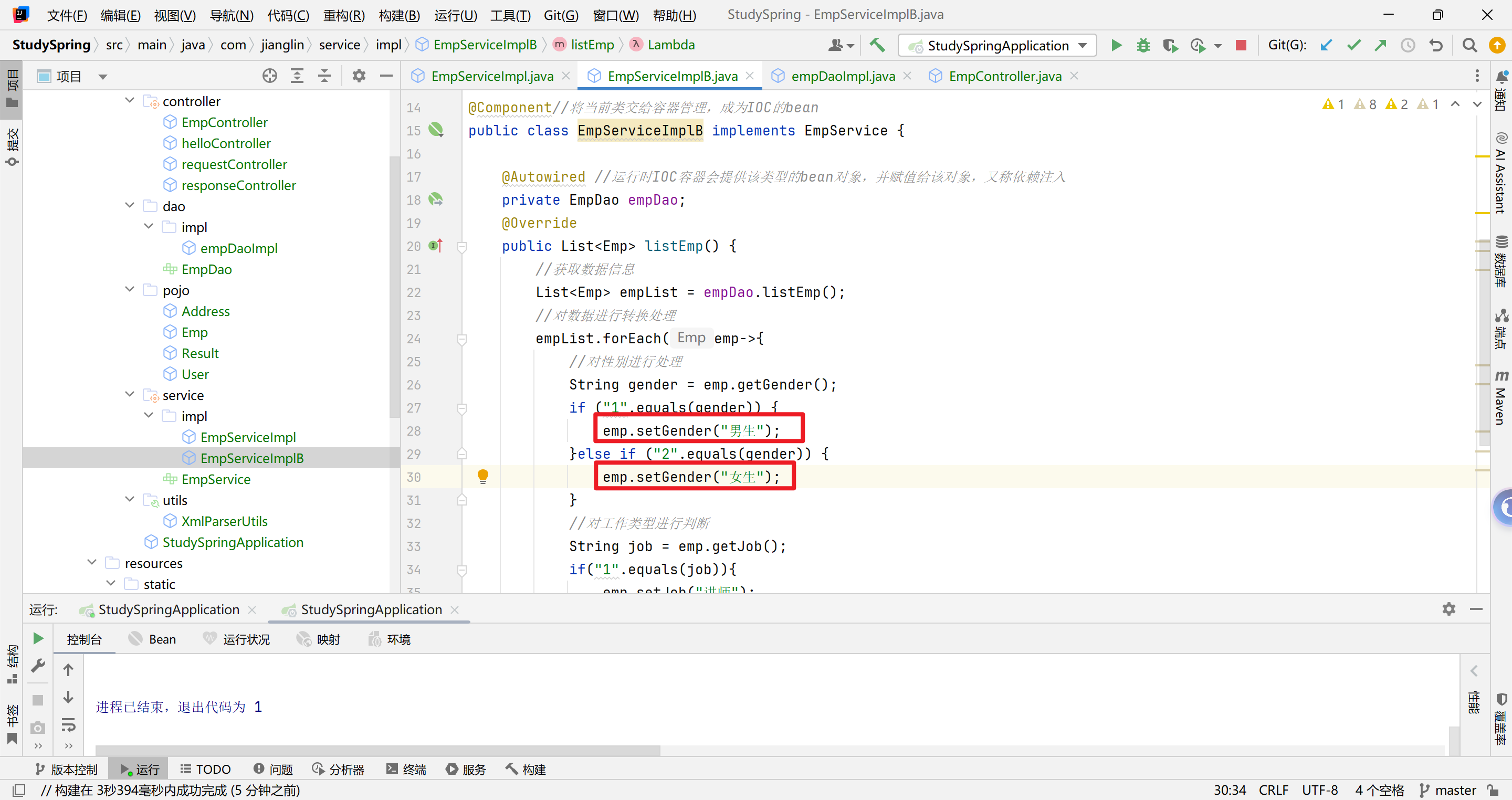Click the Git update project arrow
Viewport: 1512px width, 800px height.
coord(1326,45)
